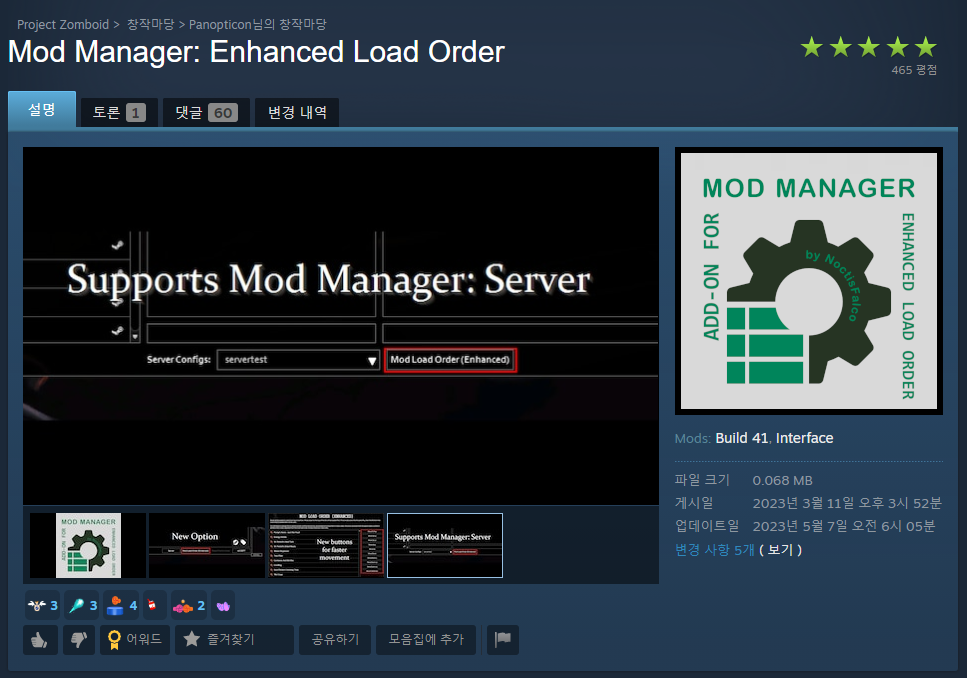Click 모음집에 추가 add to collection

pos(426,640)
